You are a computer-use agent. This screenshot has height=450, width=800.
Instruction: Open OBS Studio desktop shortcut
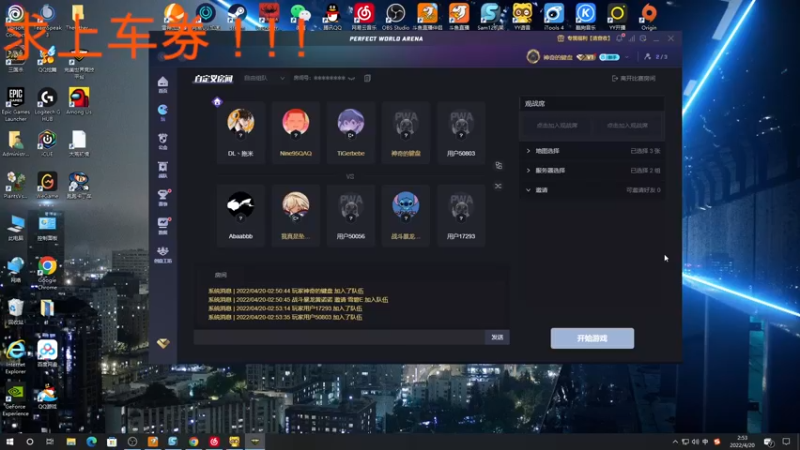click(x=395, y=16)
